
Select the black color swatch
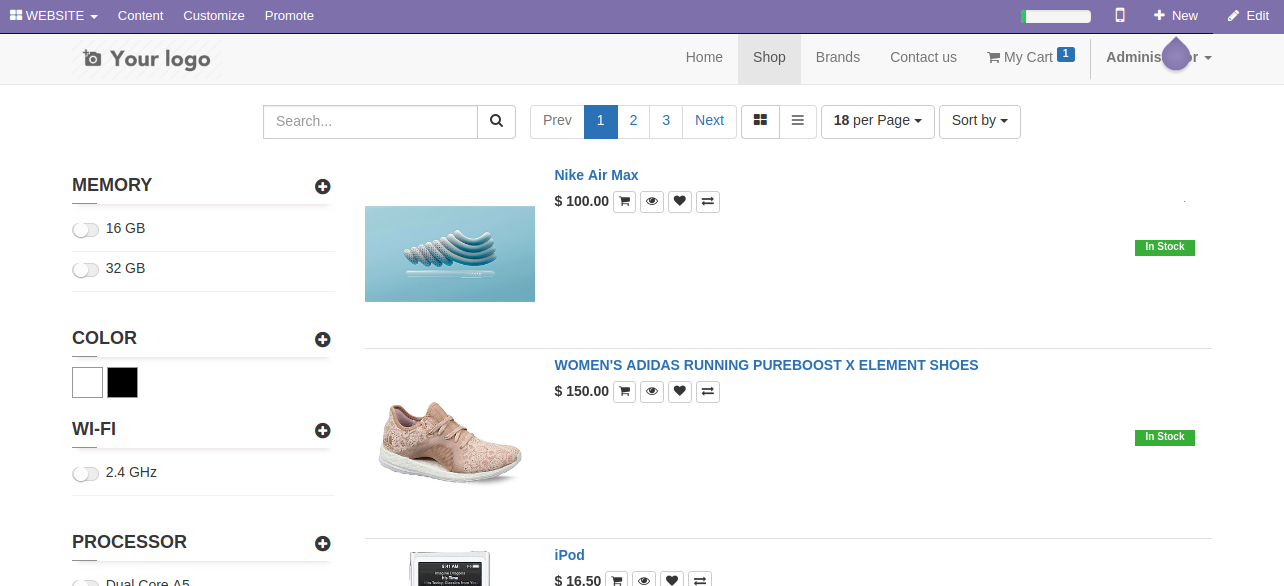tap(122, 382)
